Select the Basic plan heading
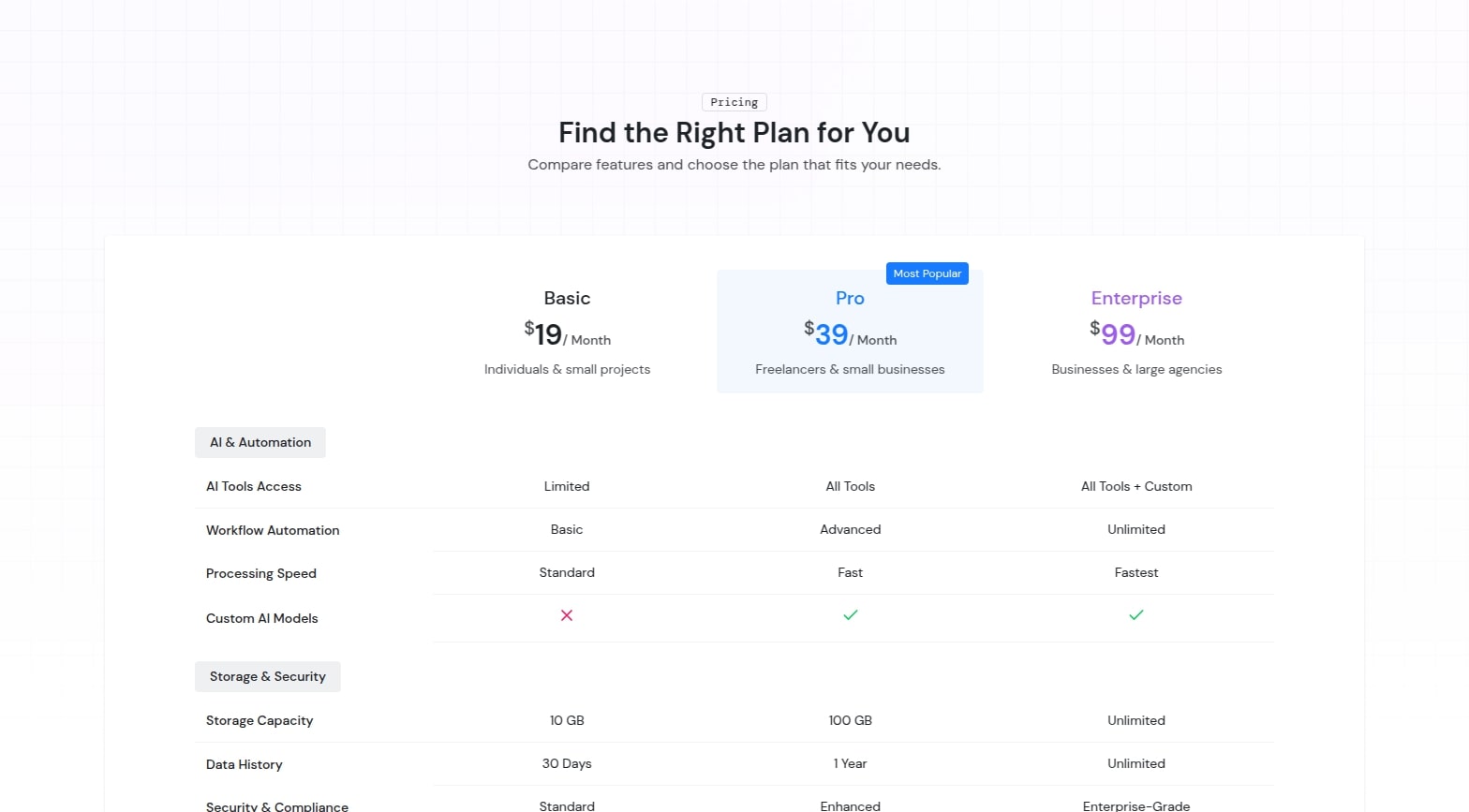The image size is (1469, 812). pos(567,298)
